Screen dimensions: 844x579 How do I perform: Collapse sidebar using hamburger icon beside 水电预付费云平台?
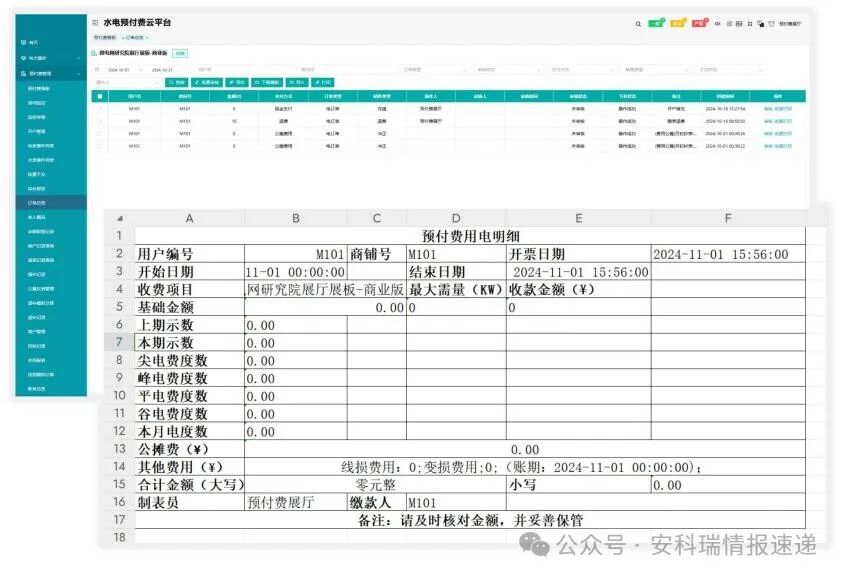coord(95,23)
